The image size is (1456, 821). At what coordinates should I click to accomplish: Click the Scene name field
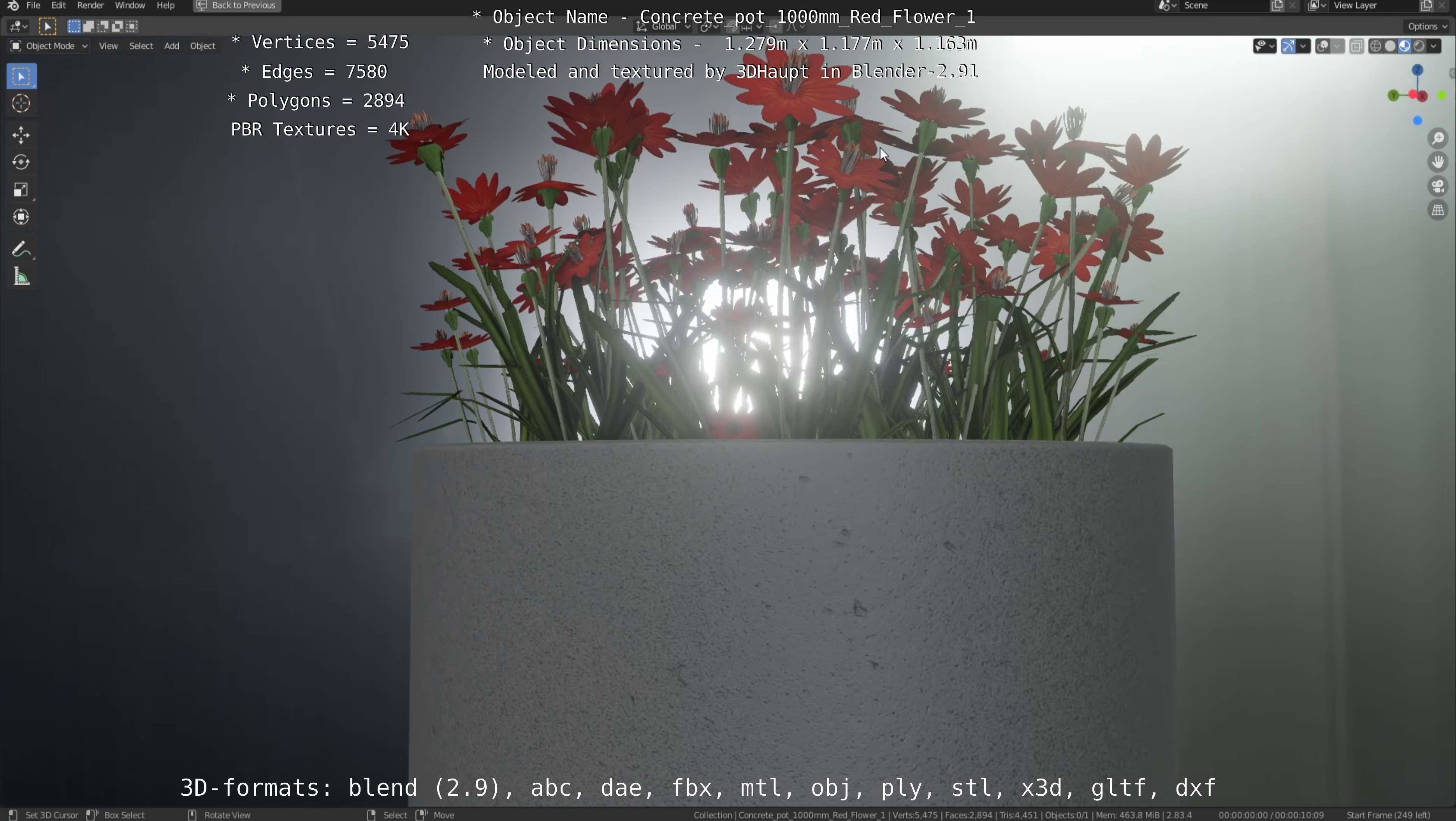click(x=1224, y=6)
